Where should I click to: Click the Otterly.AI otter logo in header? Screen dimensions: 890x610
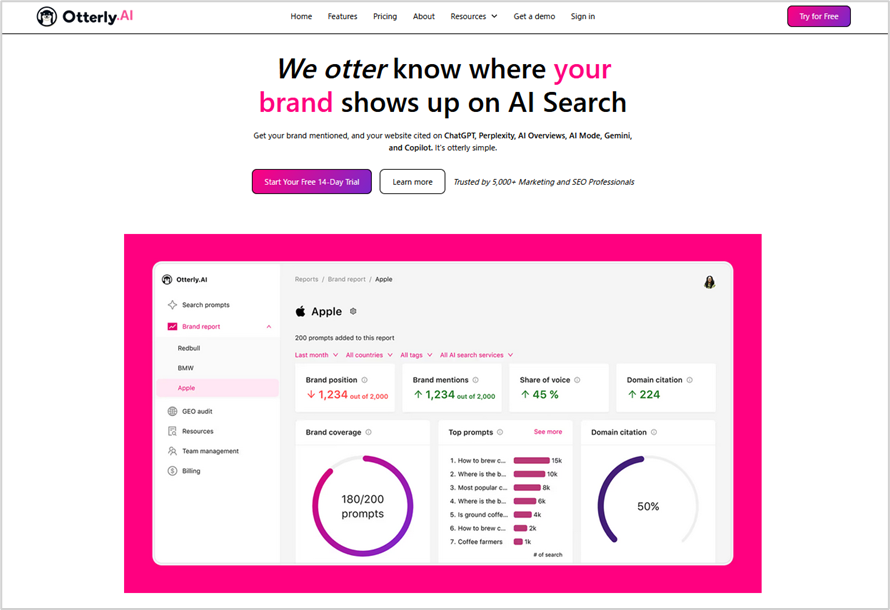coord(47,16)
